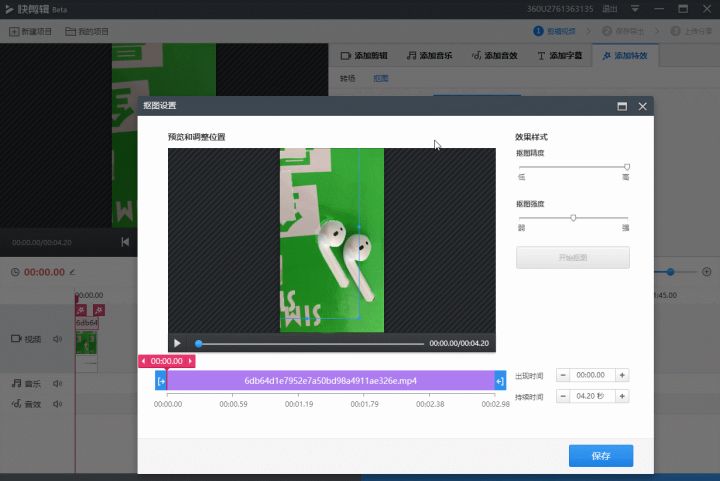Click the right trim handle of the purple clip

[x=500, y=381]
